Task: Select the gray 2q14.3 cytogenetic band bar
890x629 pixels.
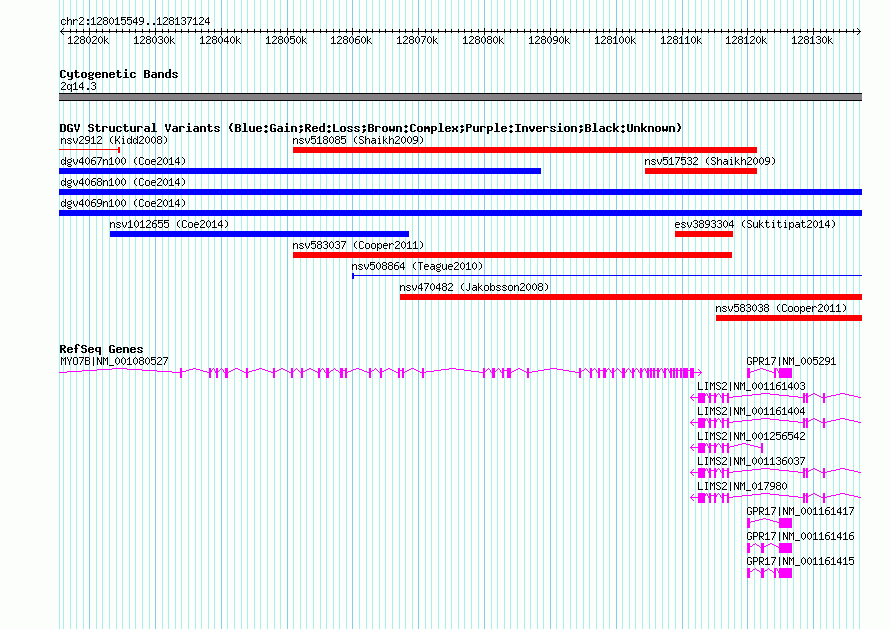Action: (x=460, y=97)
